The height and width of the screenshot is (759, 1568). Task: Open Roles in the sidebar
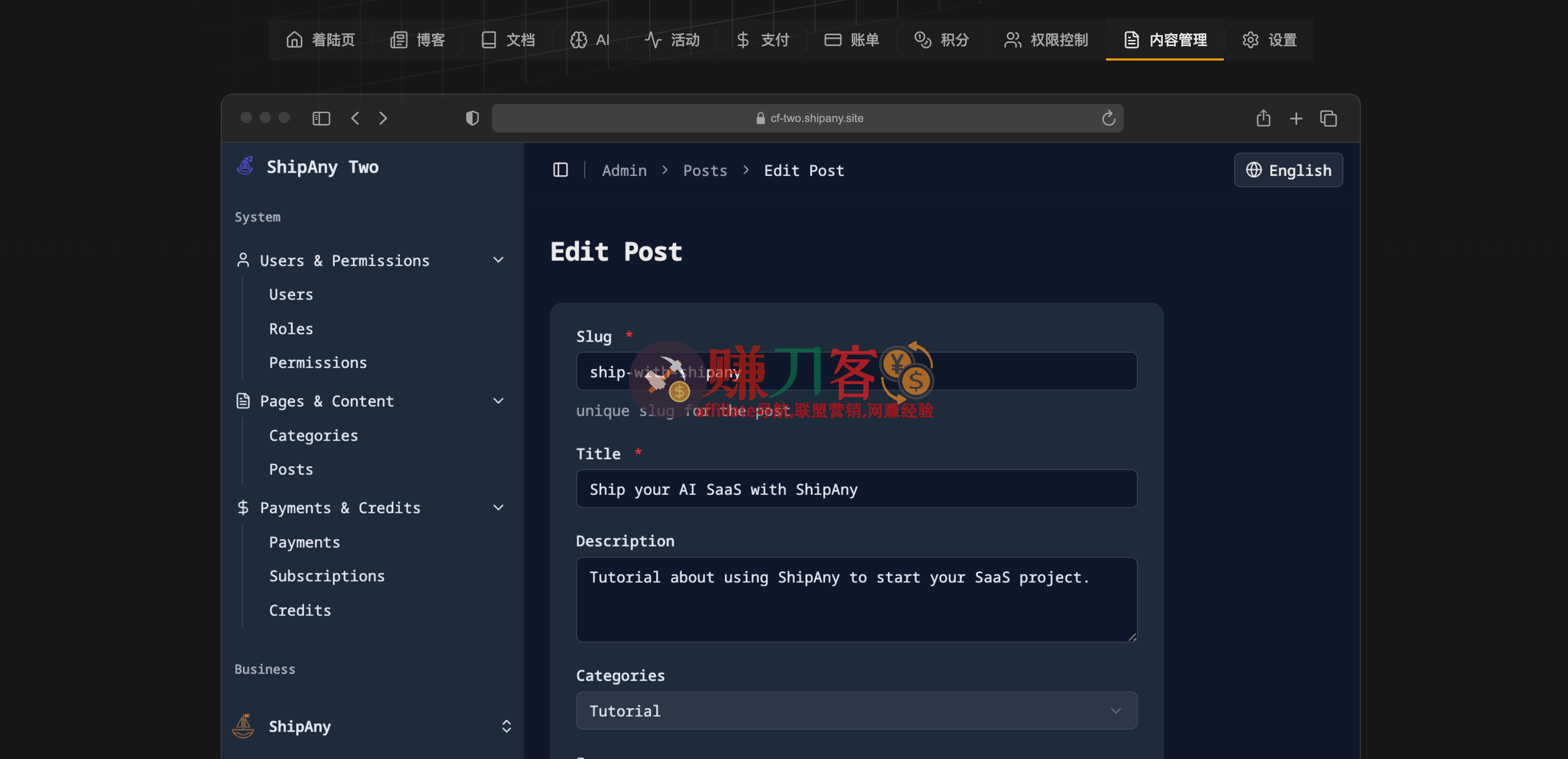tap(291, 329)
